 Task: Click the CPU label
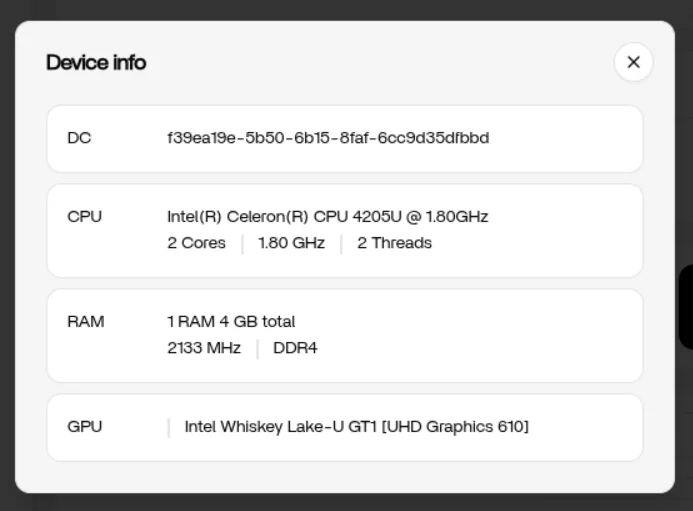tap(84, 217)
